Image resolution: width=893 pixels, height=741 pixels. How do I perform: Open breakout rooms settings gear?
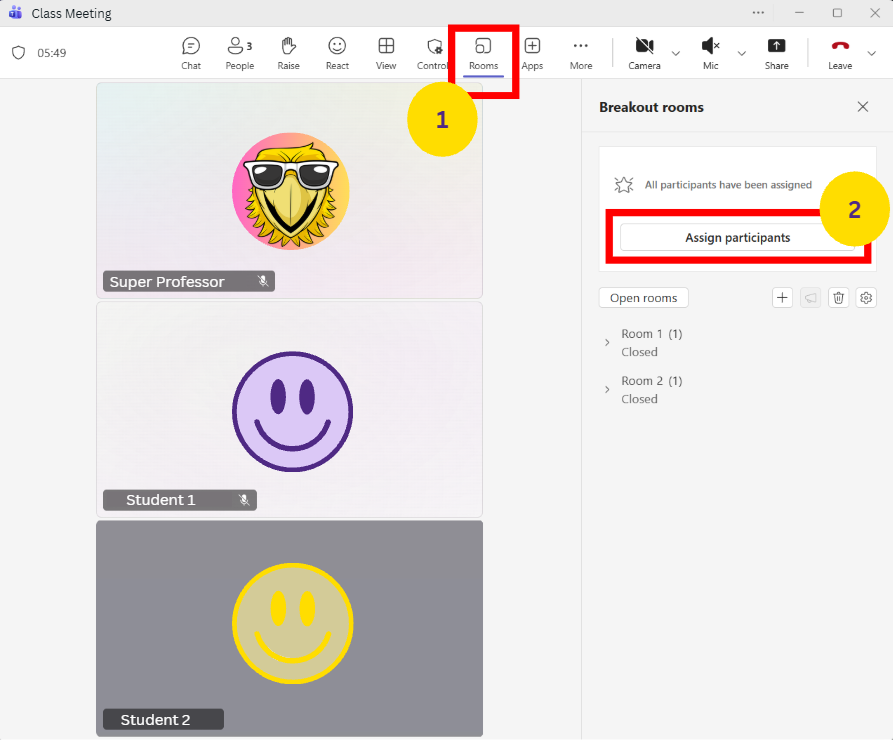coord(866,298)
